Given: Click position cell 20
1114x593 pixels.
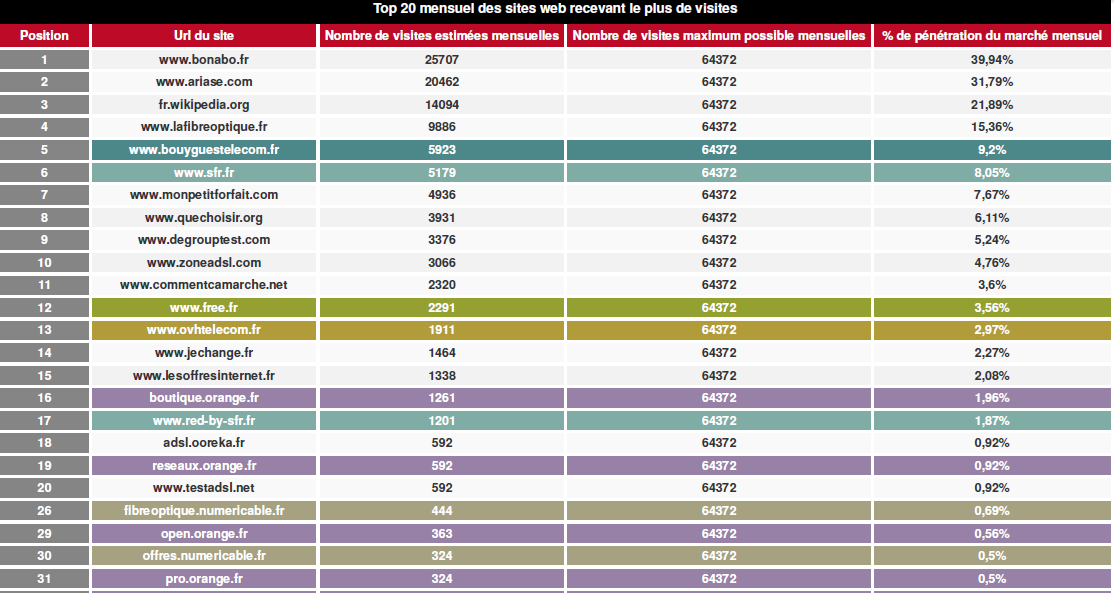Looking at the screenshot, I should pyautogui.click(x=44, y=488).
